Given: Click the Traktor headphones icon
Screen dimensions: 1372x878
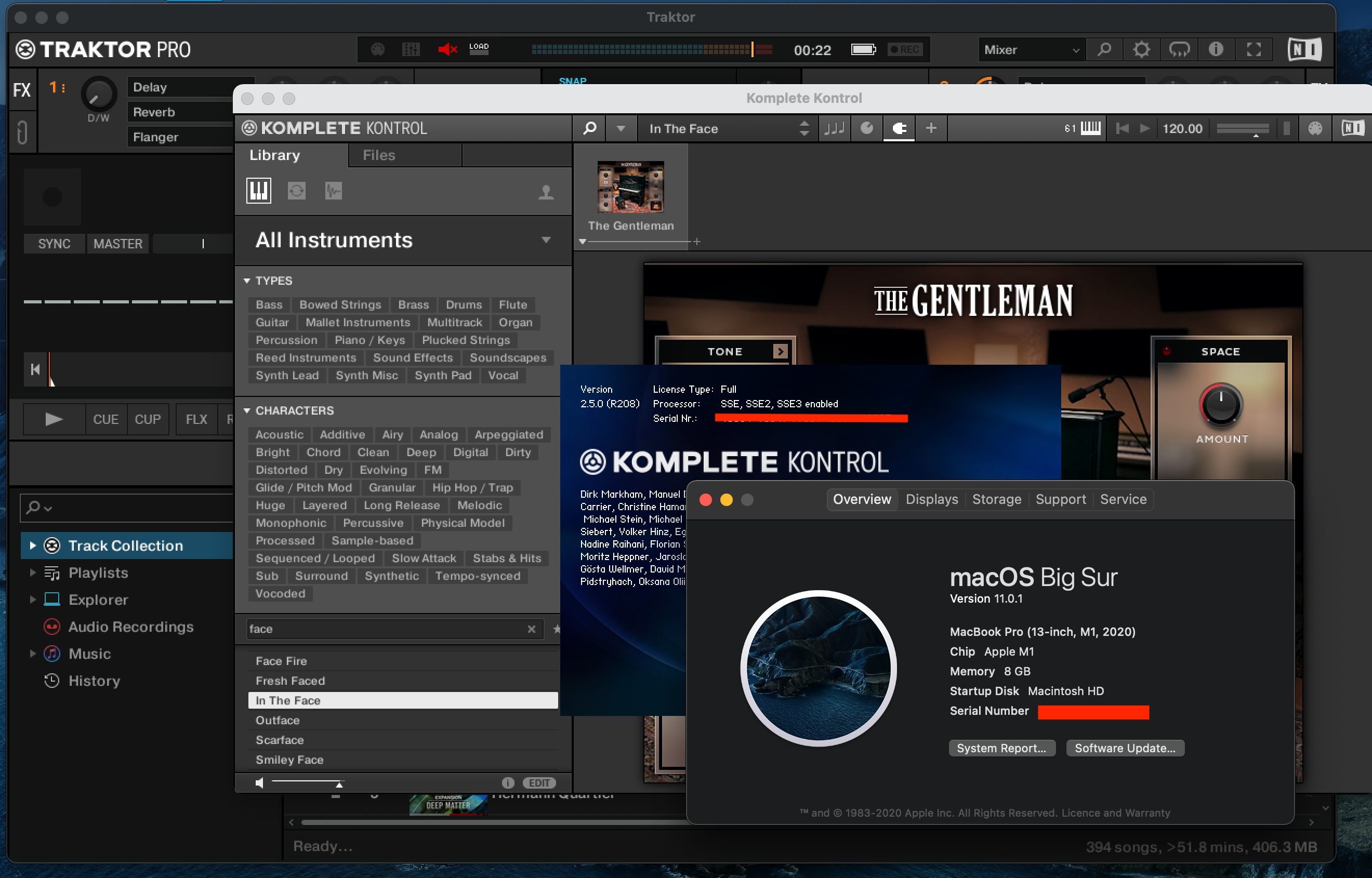Looking at the screenshot, I should click(1179, 49).
